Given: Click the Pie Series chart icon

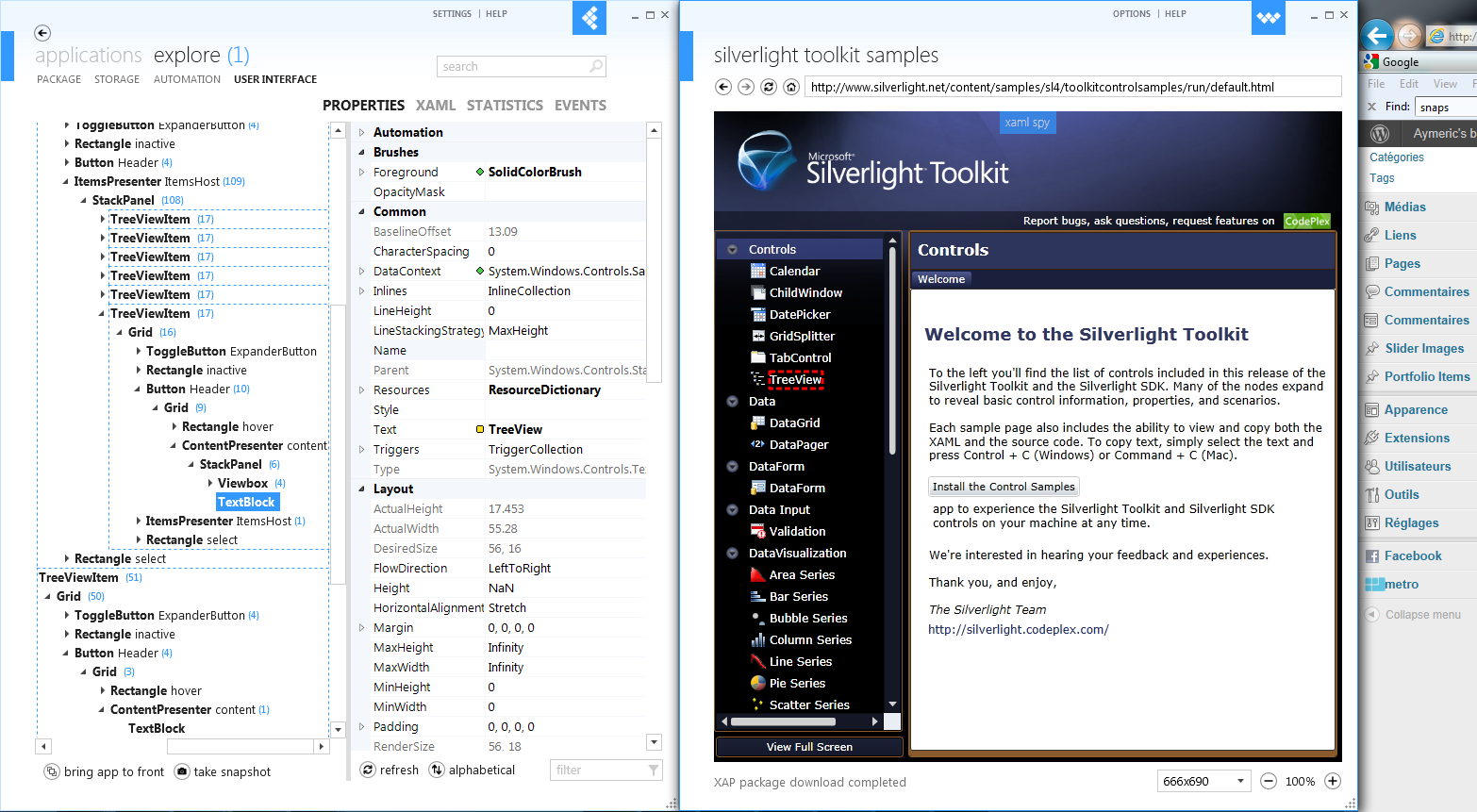Looking at the screenshot, I should [x=757, y=683].
